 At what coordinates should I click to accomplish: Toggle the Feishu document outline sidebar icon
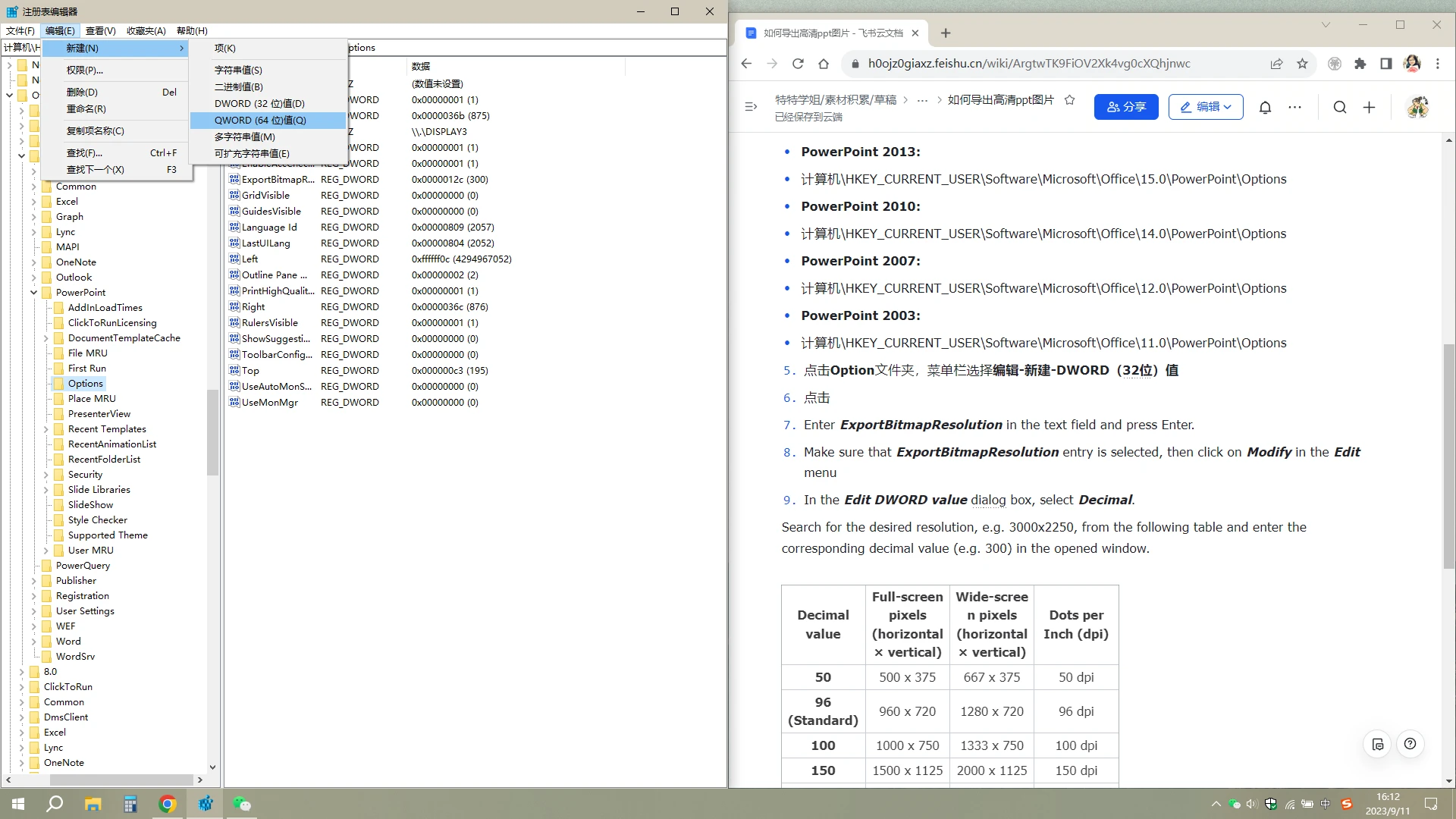tap(751, 107)
